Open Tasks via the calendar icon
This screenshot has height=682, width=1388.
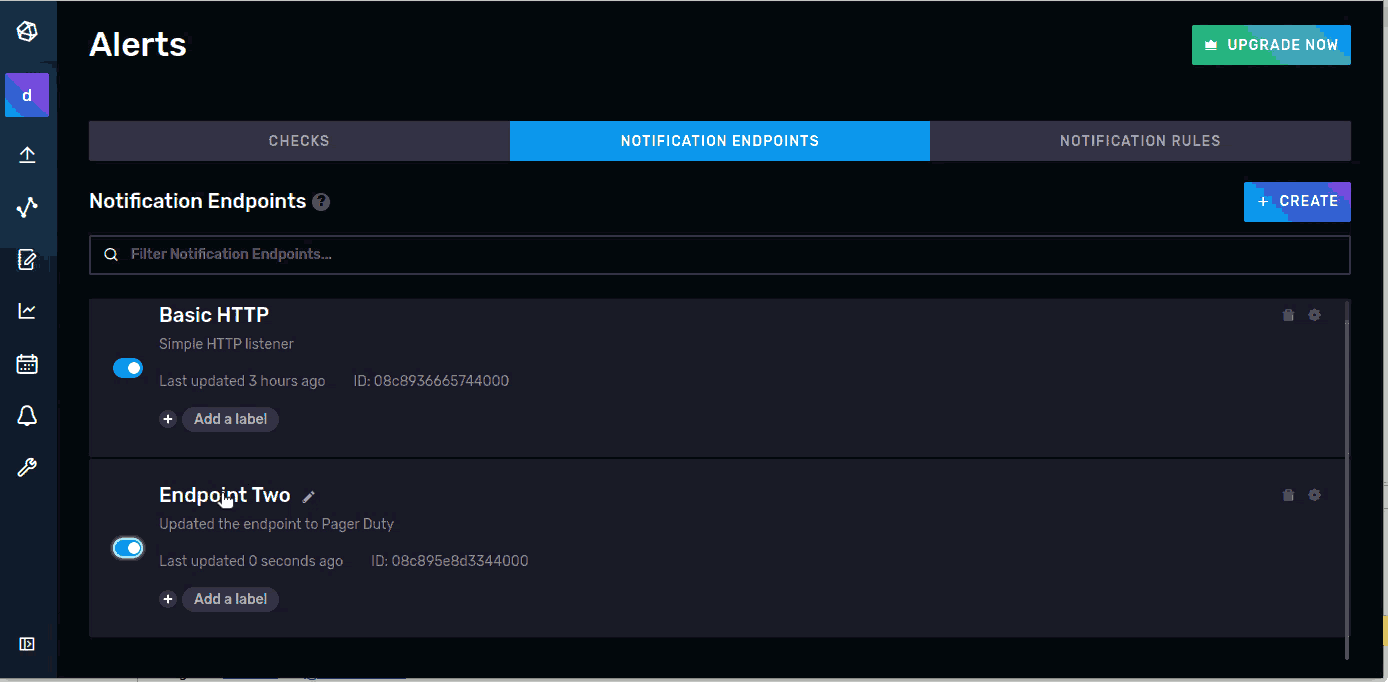pos(27,363)
